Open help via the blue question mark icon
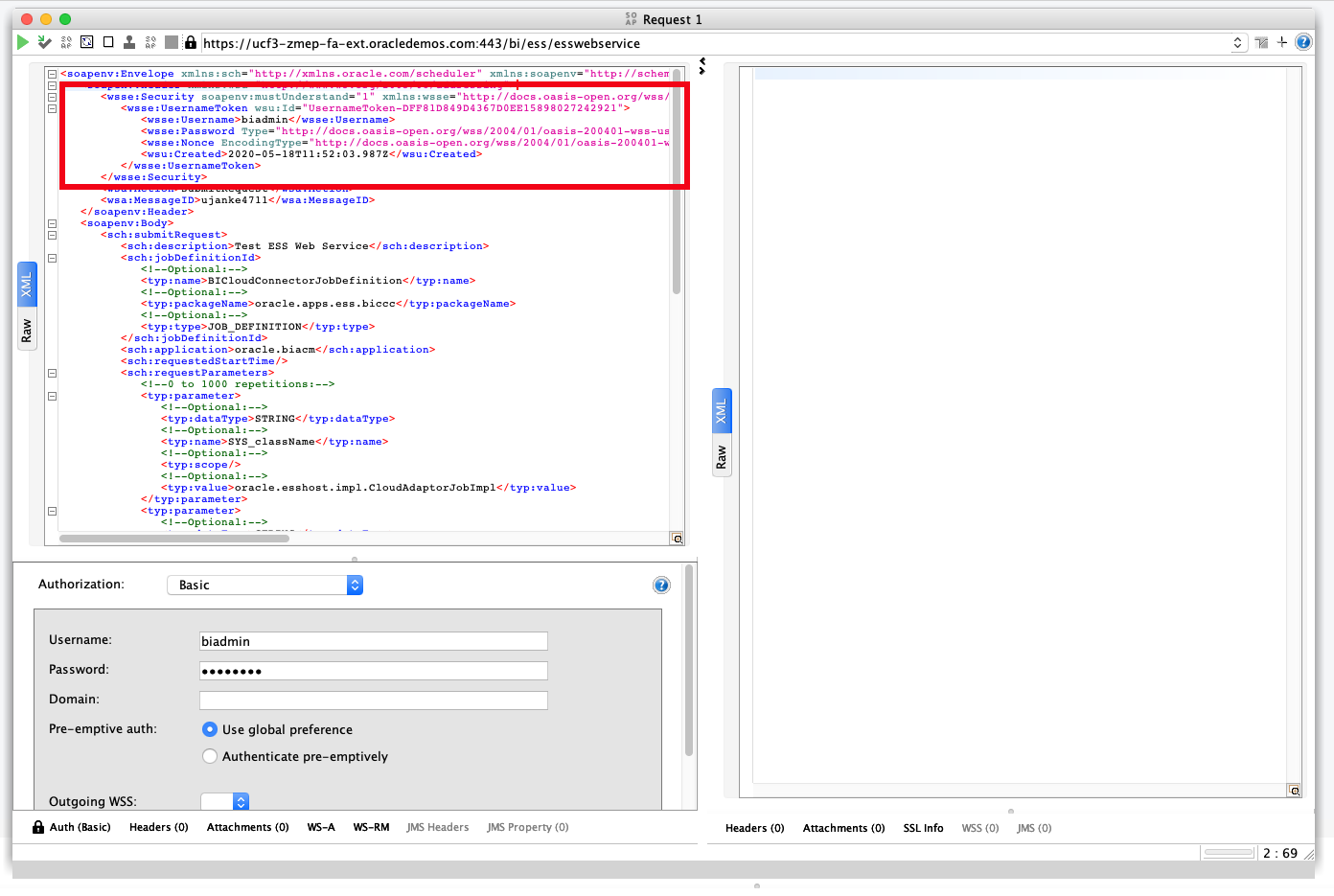 1303,42
